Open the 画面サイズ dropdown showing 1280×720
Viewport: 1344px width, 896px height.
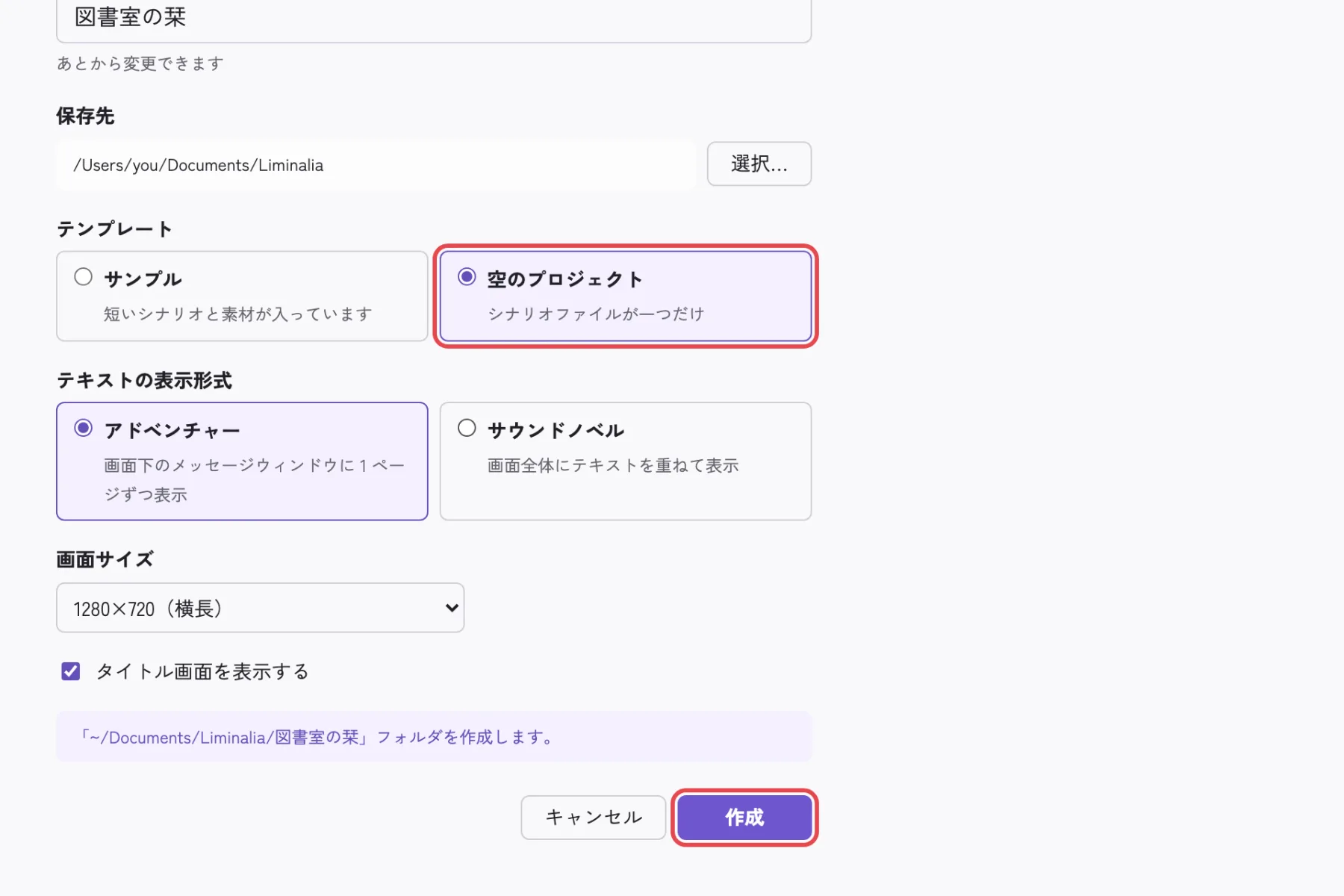(x=260, y=608)
